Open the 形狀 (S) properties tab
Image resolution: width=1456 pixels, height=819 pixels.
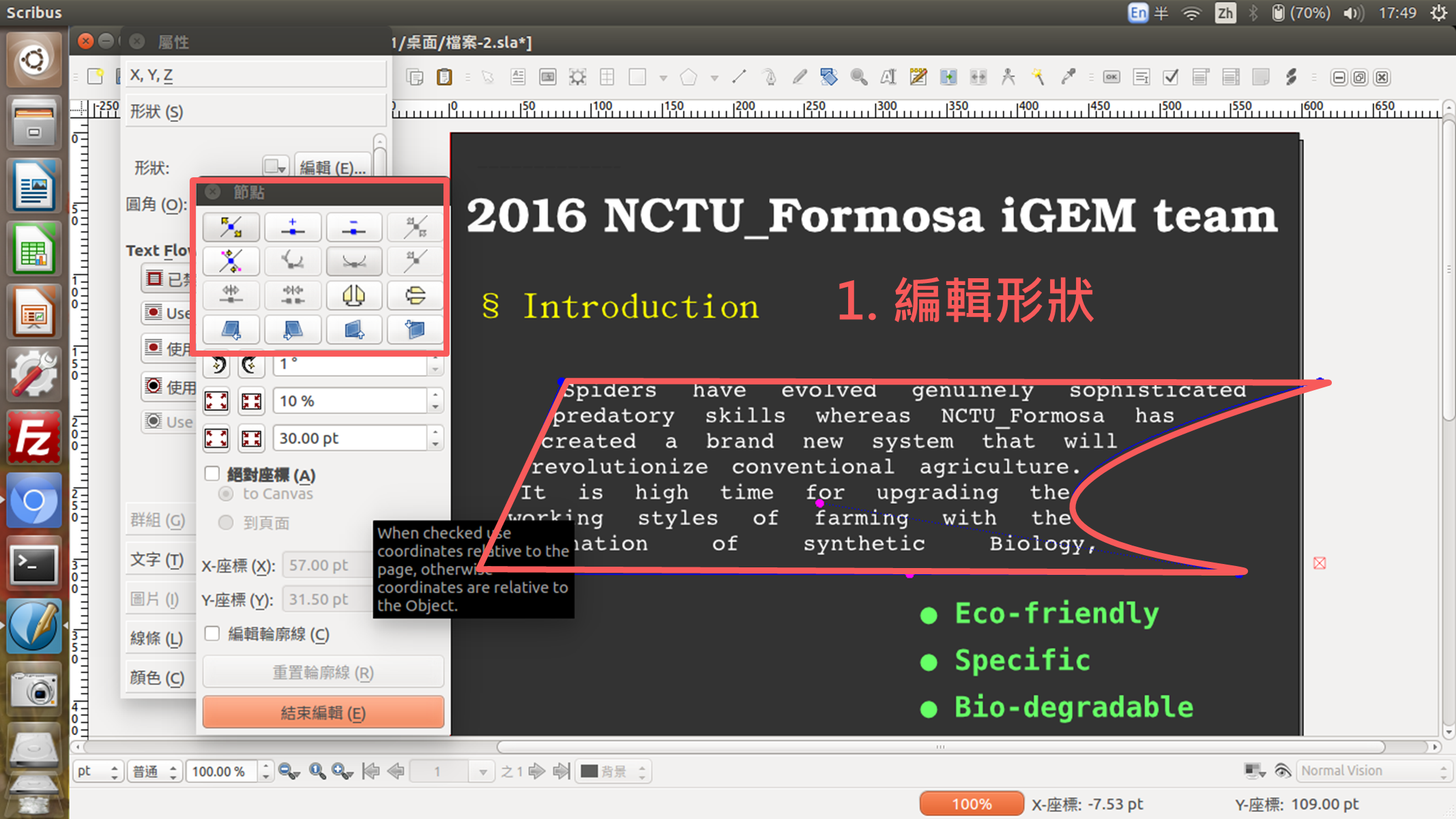pyautogui.click(x=254, y=111)
